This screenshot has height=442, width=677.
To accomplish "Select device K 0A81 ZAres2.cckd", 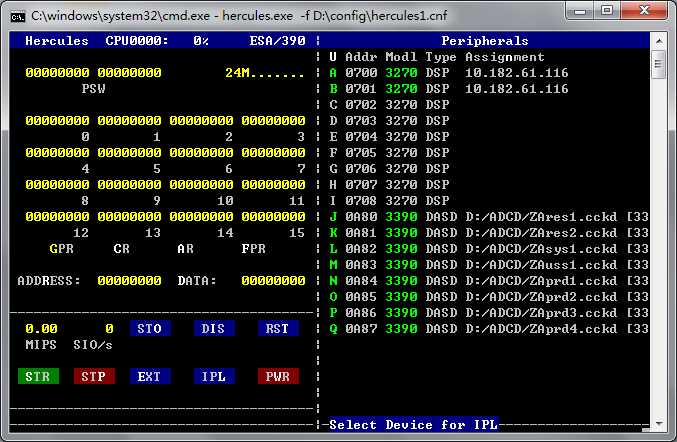I will coord(489,232).
